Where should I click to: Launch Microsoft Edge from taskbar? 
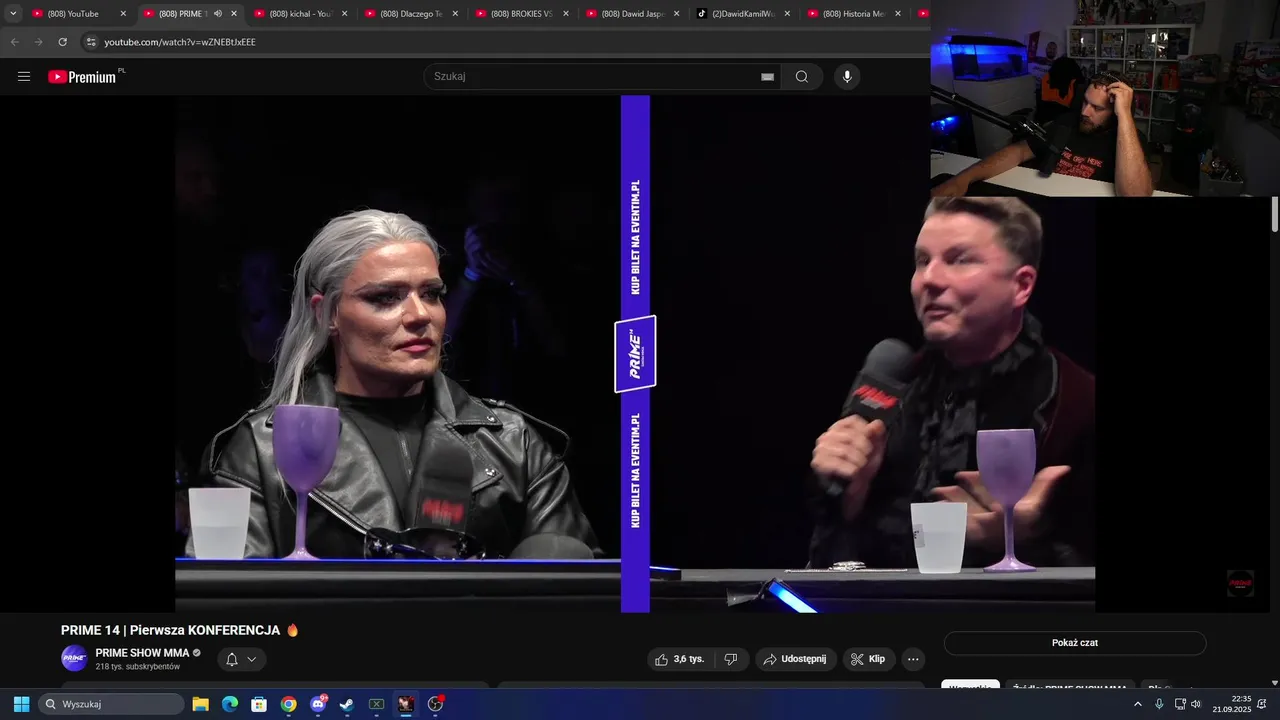click(229, 704)
